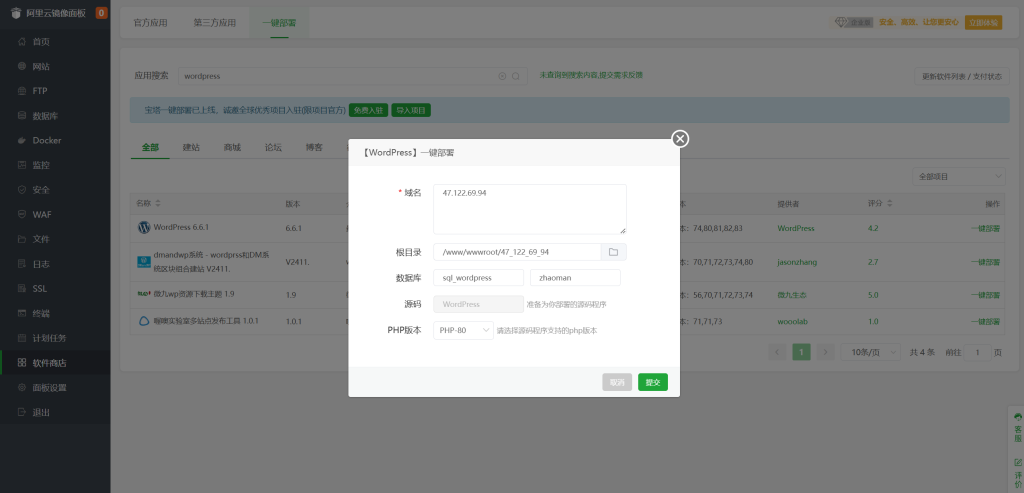The image size is (1024, 493).
Task: Open the 首页 home icon in sidebar
Action: click(22, 42)
